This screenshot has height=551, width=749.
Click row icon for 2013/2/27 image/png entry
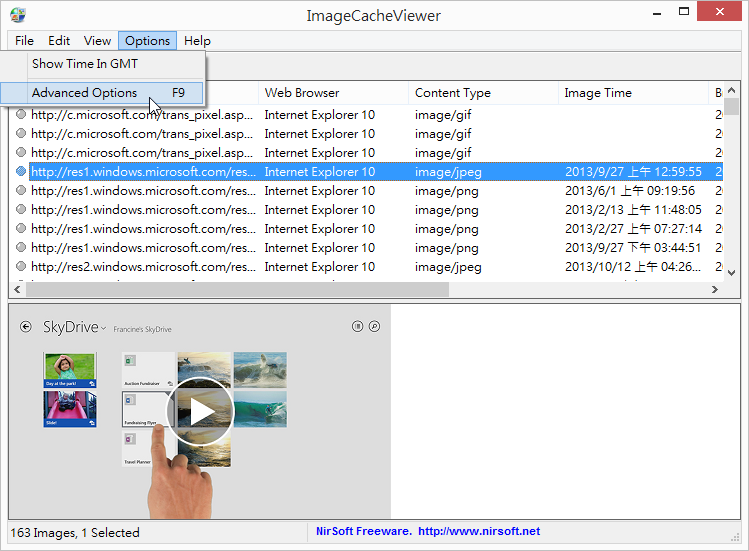(21, 228)
